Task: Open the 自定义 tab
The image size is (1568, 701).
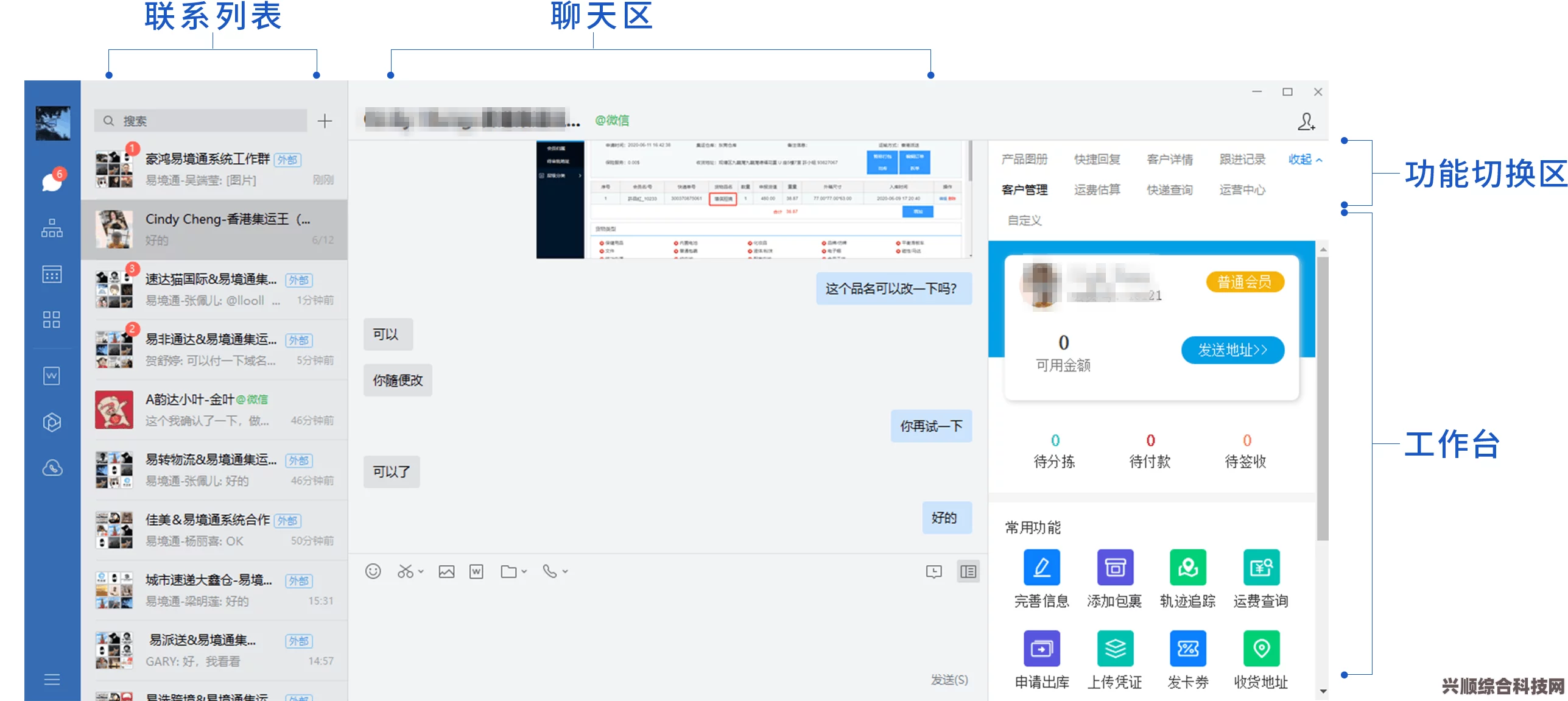Action: click(1024, 220)
